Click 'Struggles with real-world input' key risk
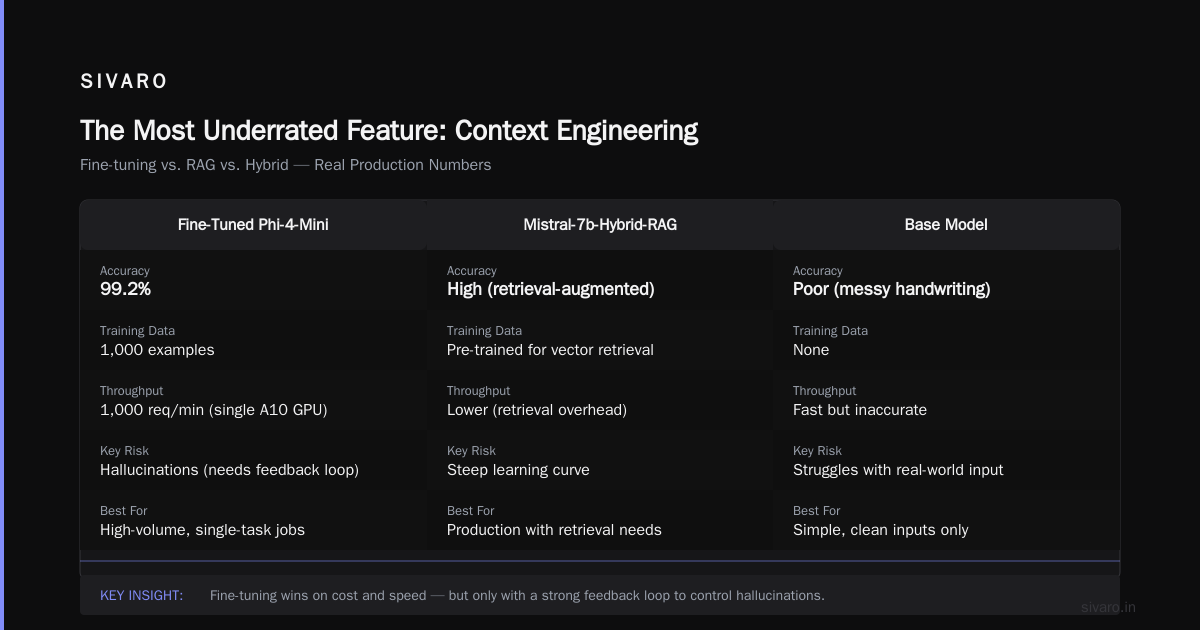The image size is (1200, 630). tap(898, 470)
